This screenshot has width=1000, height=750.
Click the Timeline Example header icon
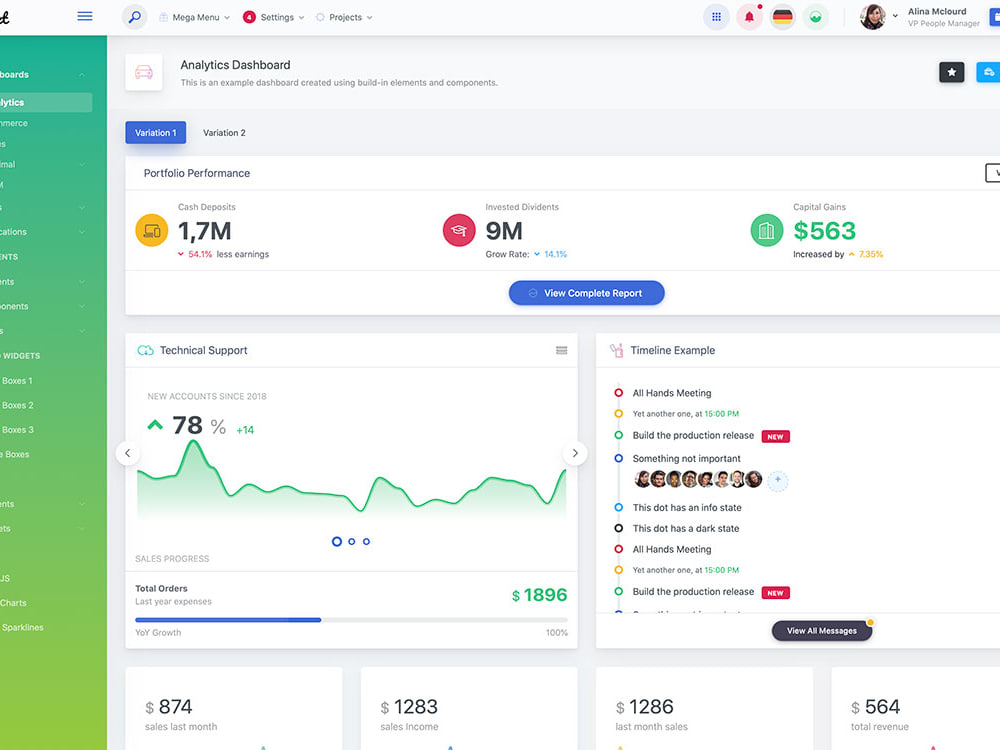click(616, 350)
